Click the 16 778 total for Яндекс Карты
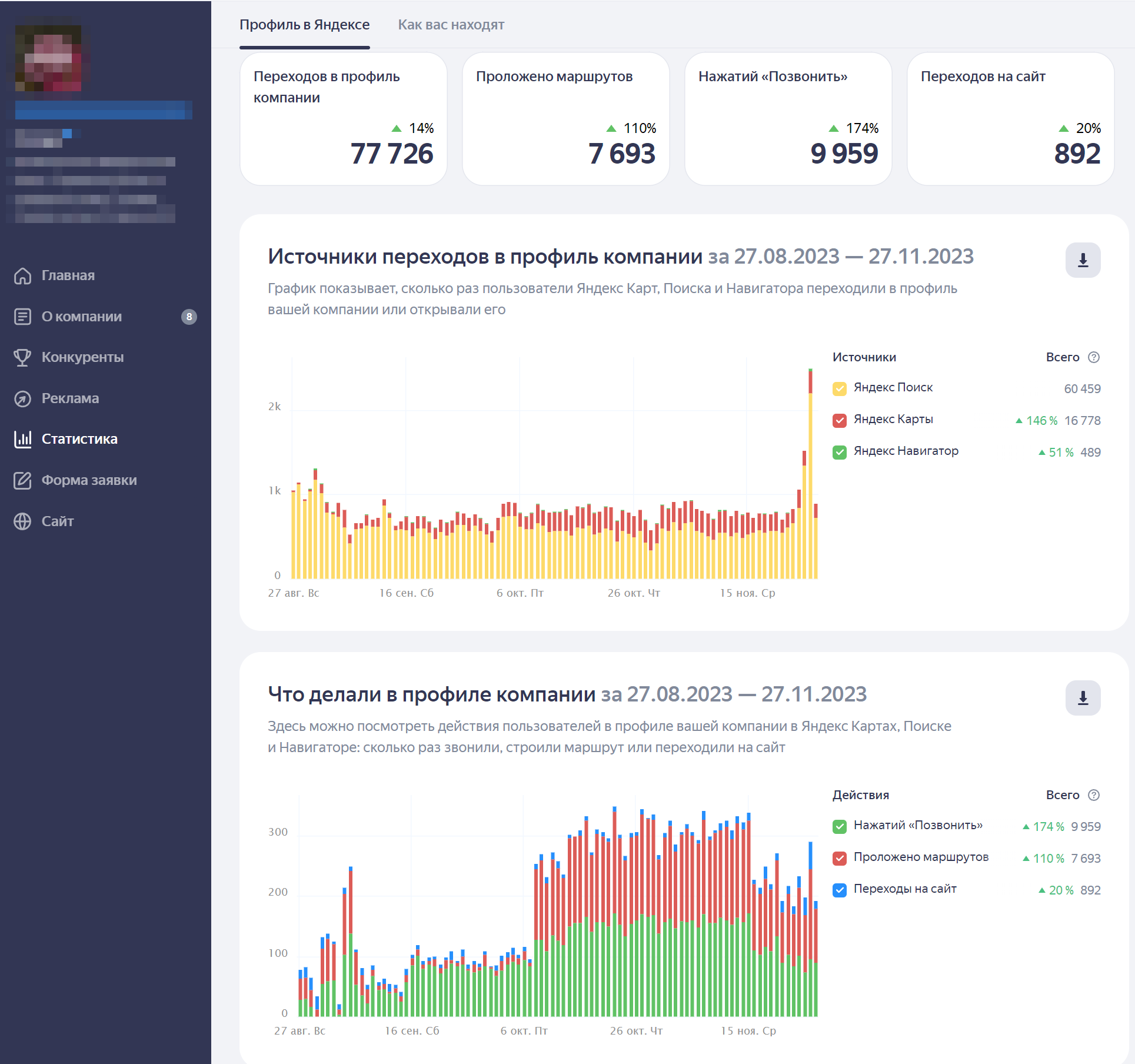The width and height of the screenshot is (1135, 1064). pos(1082,420)
